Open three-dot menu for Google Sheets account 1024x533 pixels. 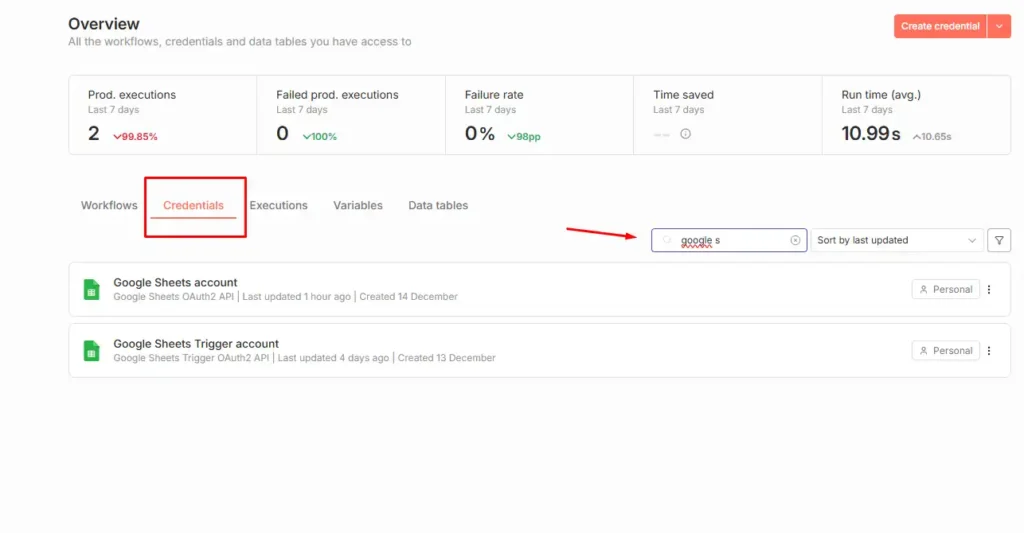point(989,290)
